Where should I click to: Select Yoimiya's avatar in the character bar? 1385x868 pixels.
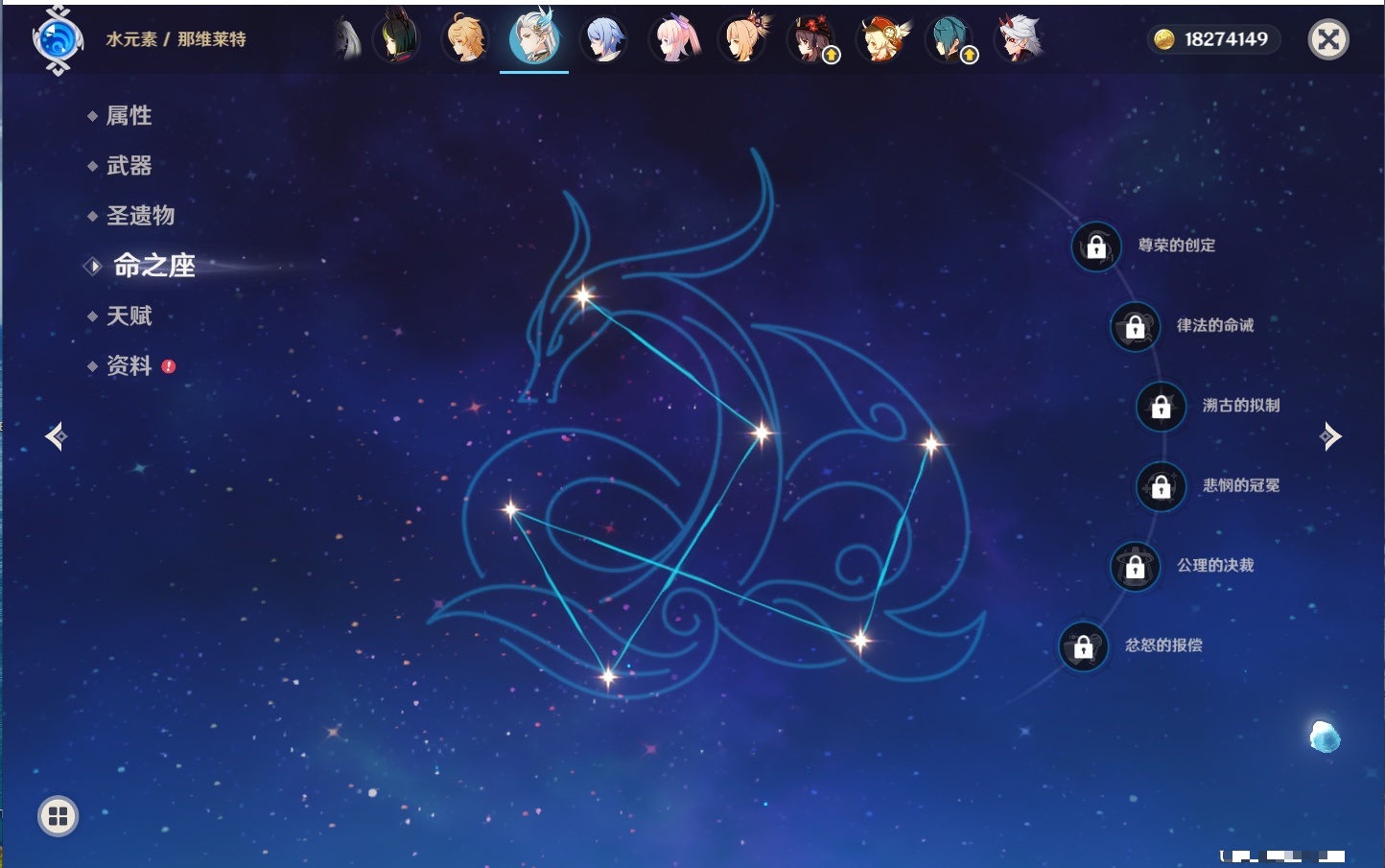[x=744, y=39]
